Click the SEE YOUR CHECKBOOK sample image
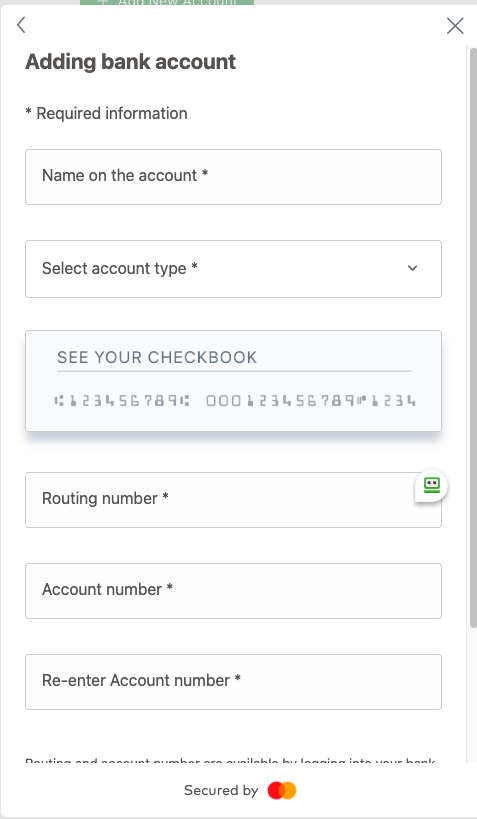The height and width of the screenshot is (819, 477). coord(234,381)
